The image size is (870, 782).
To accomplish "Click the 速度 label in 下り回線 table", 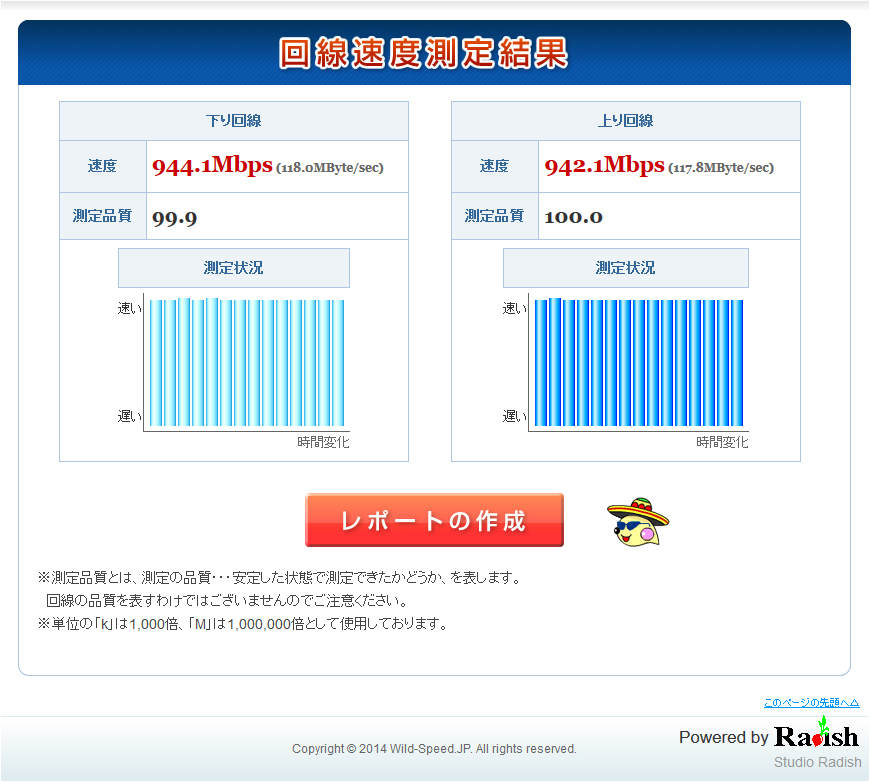I will pyautogui.click(x=102, y=167).
